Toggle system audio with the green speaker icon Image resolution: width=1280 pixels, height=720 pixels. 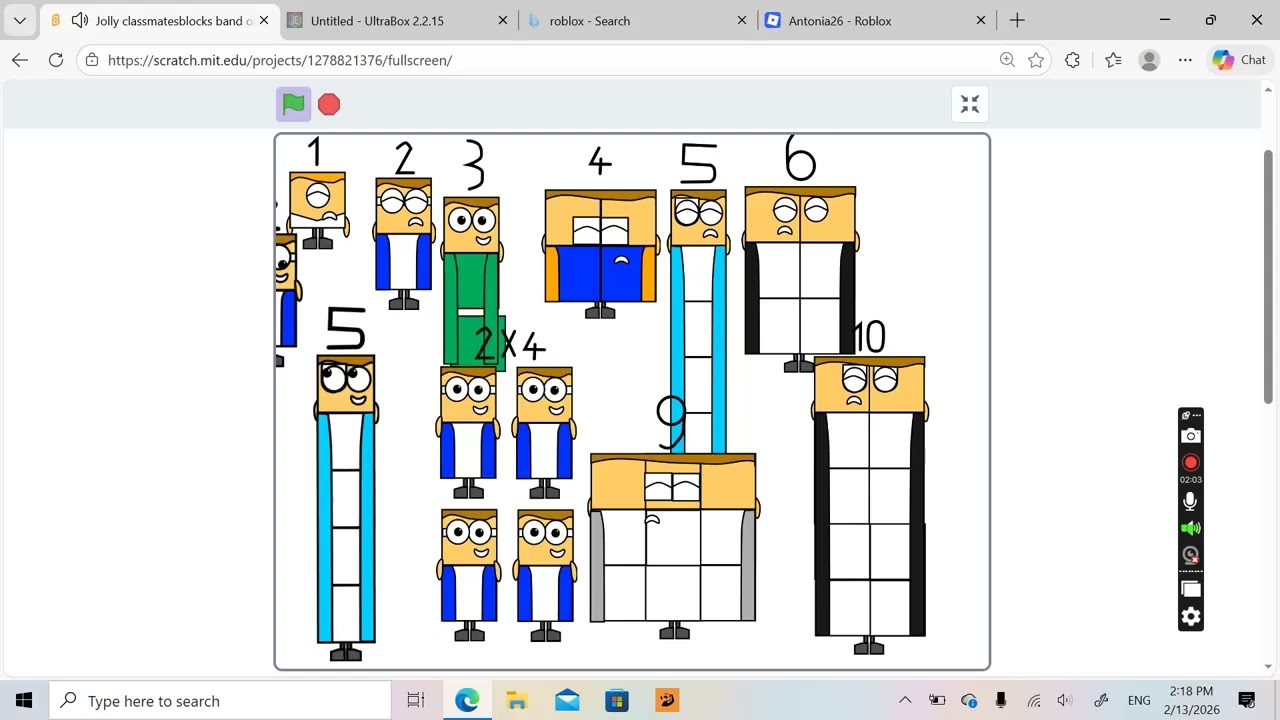point(1190,528)
